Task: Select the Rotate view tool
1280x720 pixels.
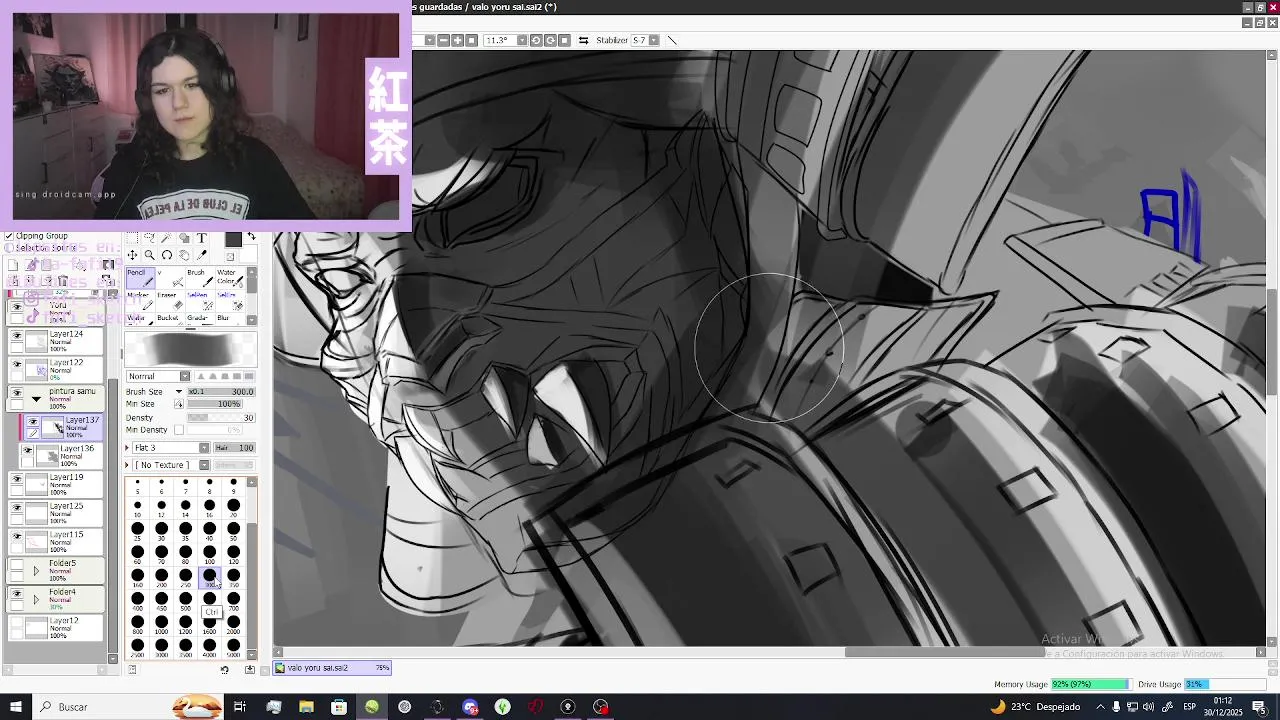Action: tap(166, 255)
